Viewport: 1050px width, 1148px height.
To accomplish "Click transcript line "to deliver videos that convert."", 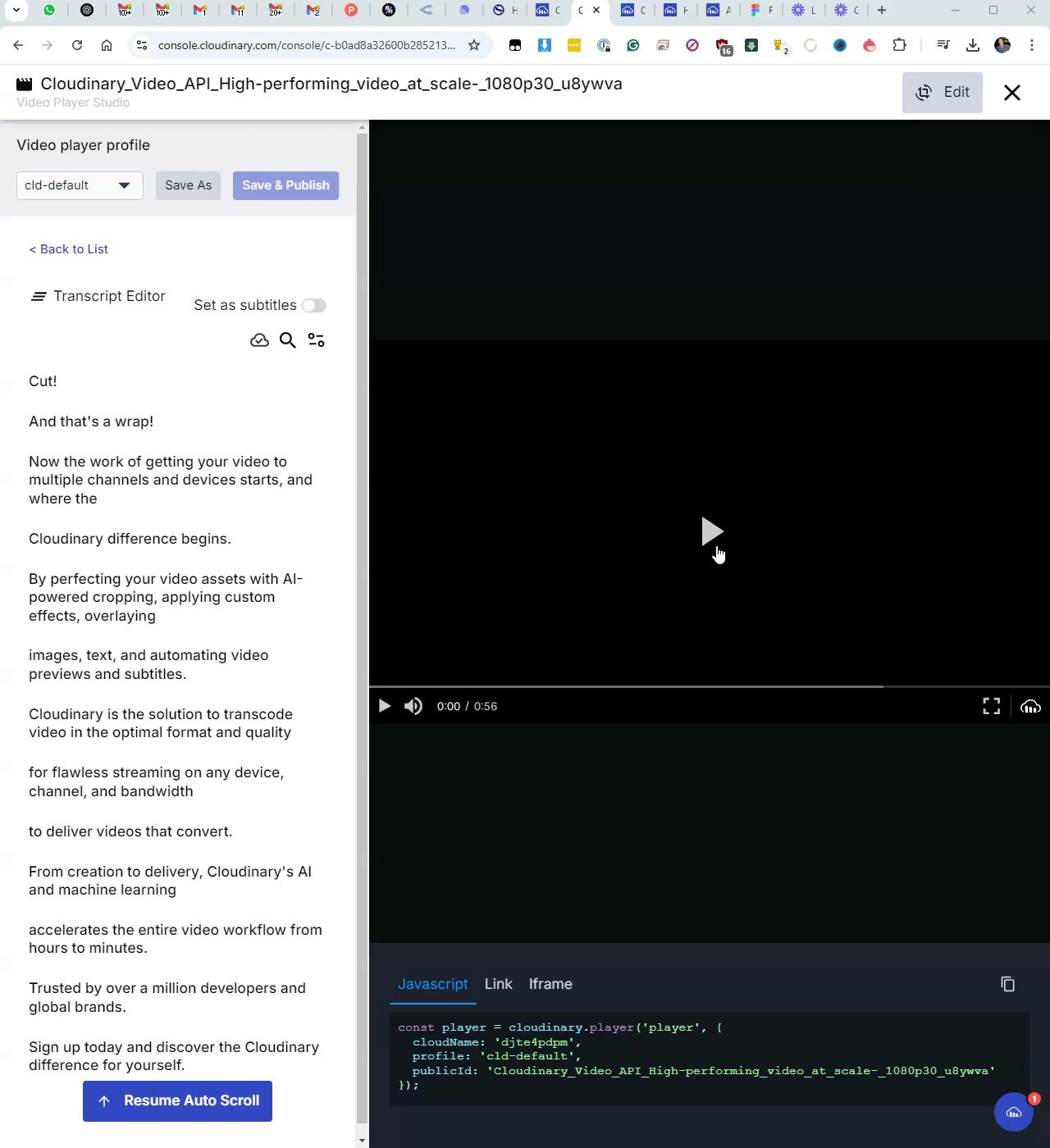I will click(x=130, y=831).
